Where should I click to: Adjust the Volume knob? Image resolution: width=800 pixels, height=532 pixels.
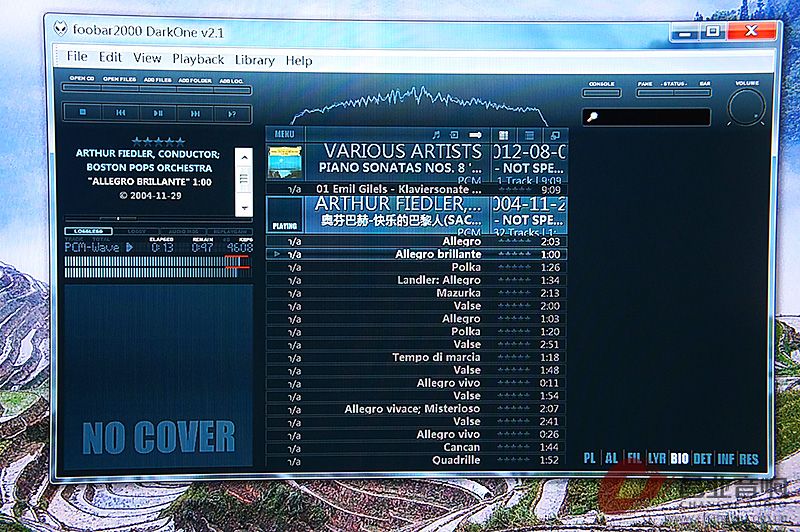coord(746,107)
